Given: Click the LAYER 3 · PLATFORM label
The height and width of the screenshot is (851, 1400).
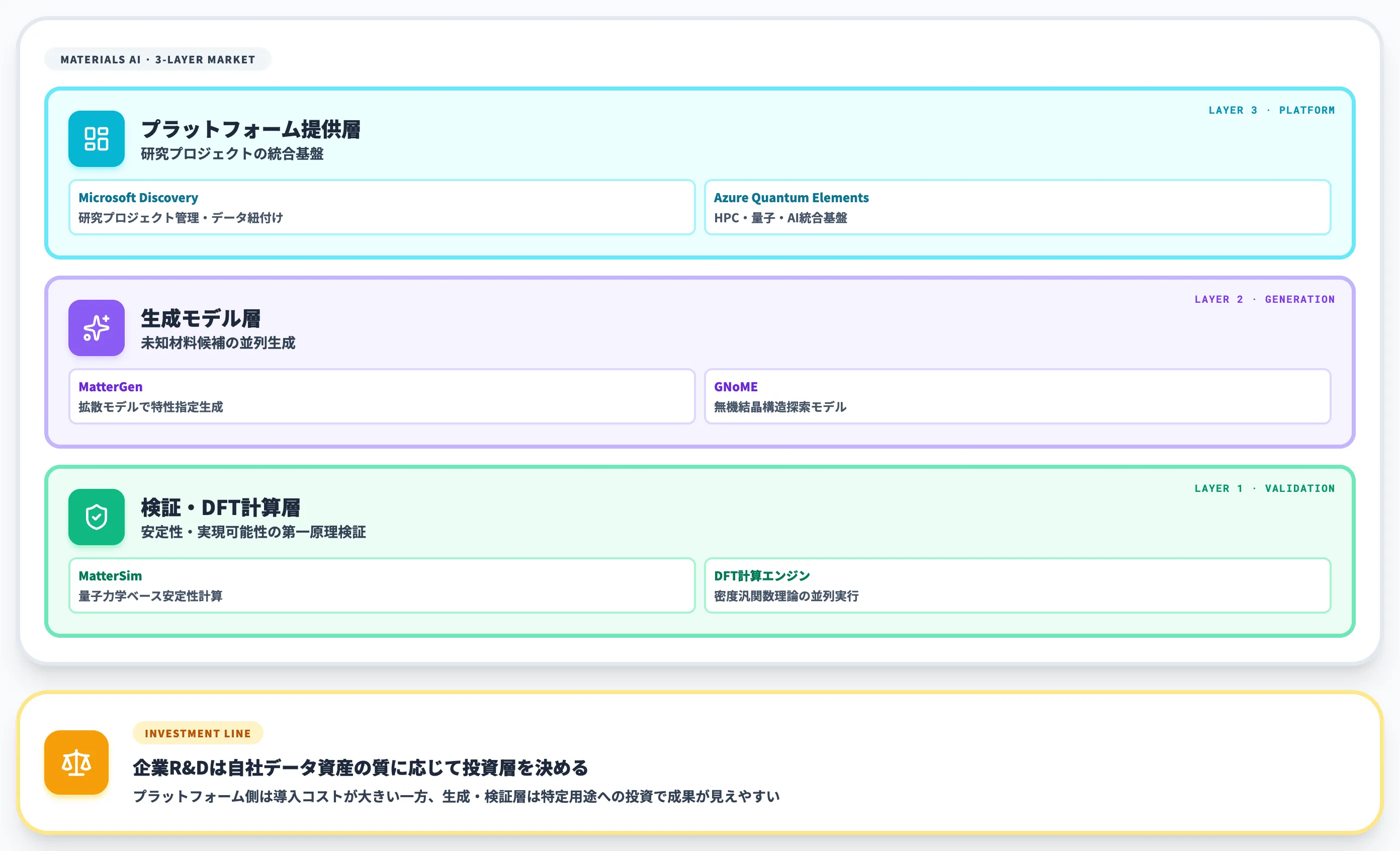Looking at the screenshot, I should pyautogui.click(x=1271, y=110).
